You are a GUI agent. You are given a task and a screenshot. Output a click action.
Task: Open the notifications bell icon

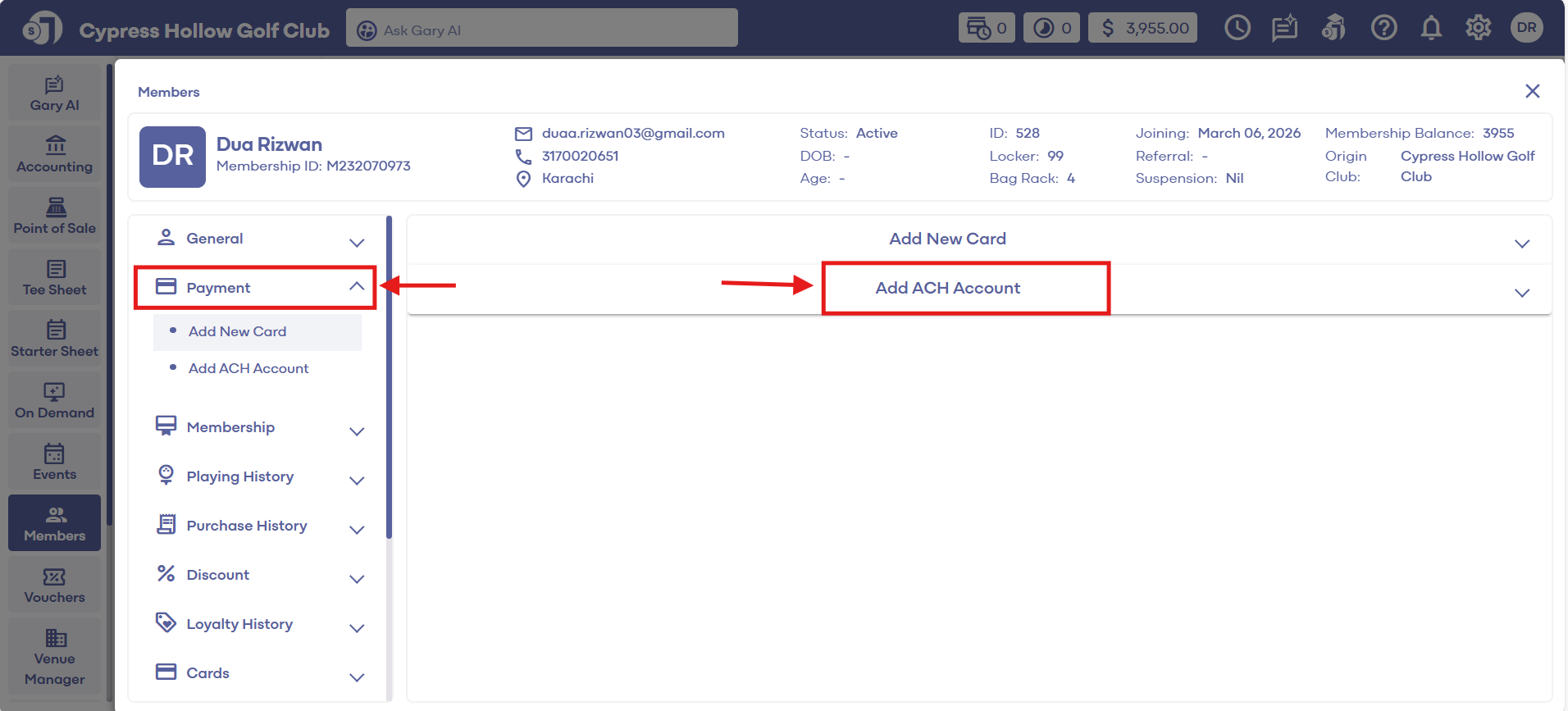pyautogui.click(x=1431, y=29)
